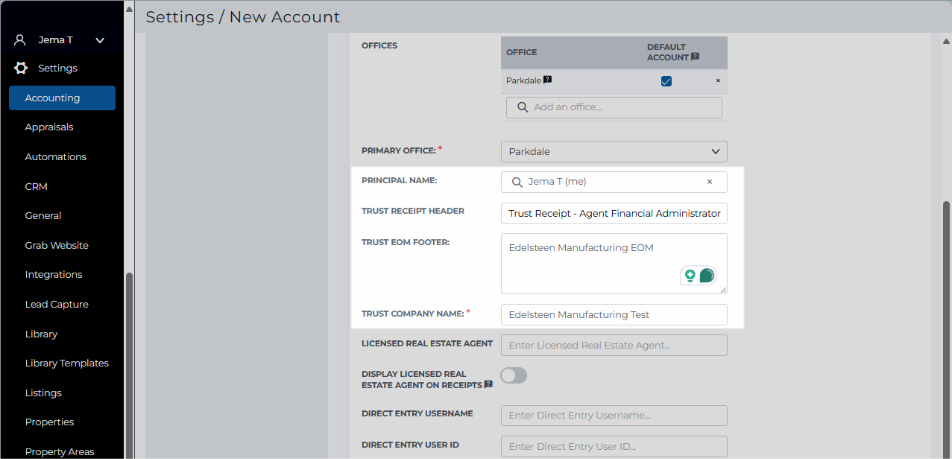Click the Settings / New Account heading
Screen dimensions: 952x459
(243, 17)
